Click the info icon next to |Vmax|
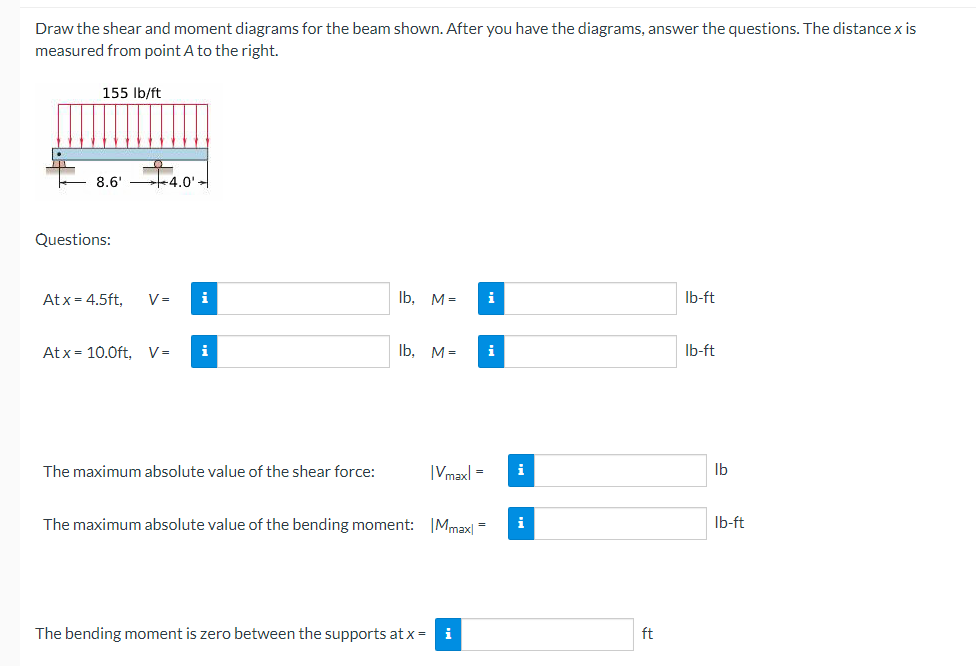This screenshot has height=666, width=976. tap(521, 470)
